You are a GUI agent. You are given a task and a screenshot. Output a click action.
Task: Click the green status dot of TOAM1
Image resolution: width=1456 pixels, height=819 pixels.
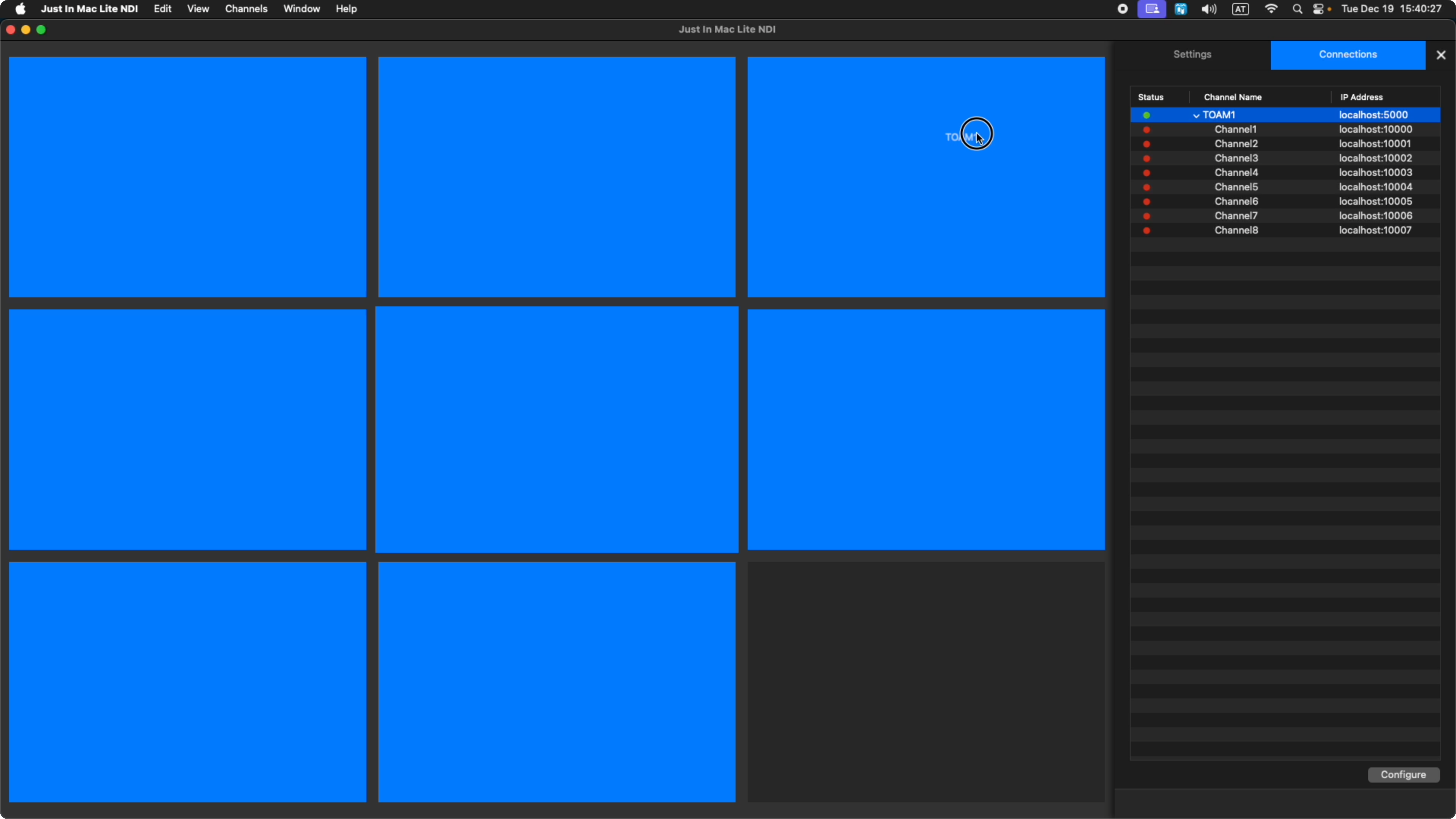point(1146,115)
